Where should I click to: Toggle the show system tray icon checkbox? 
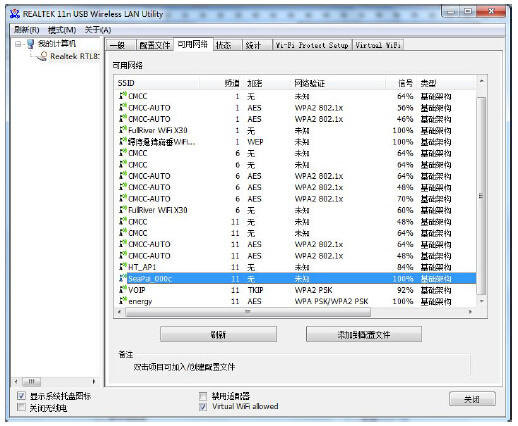(21, 396)
